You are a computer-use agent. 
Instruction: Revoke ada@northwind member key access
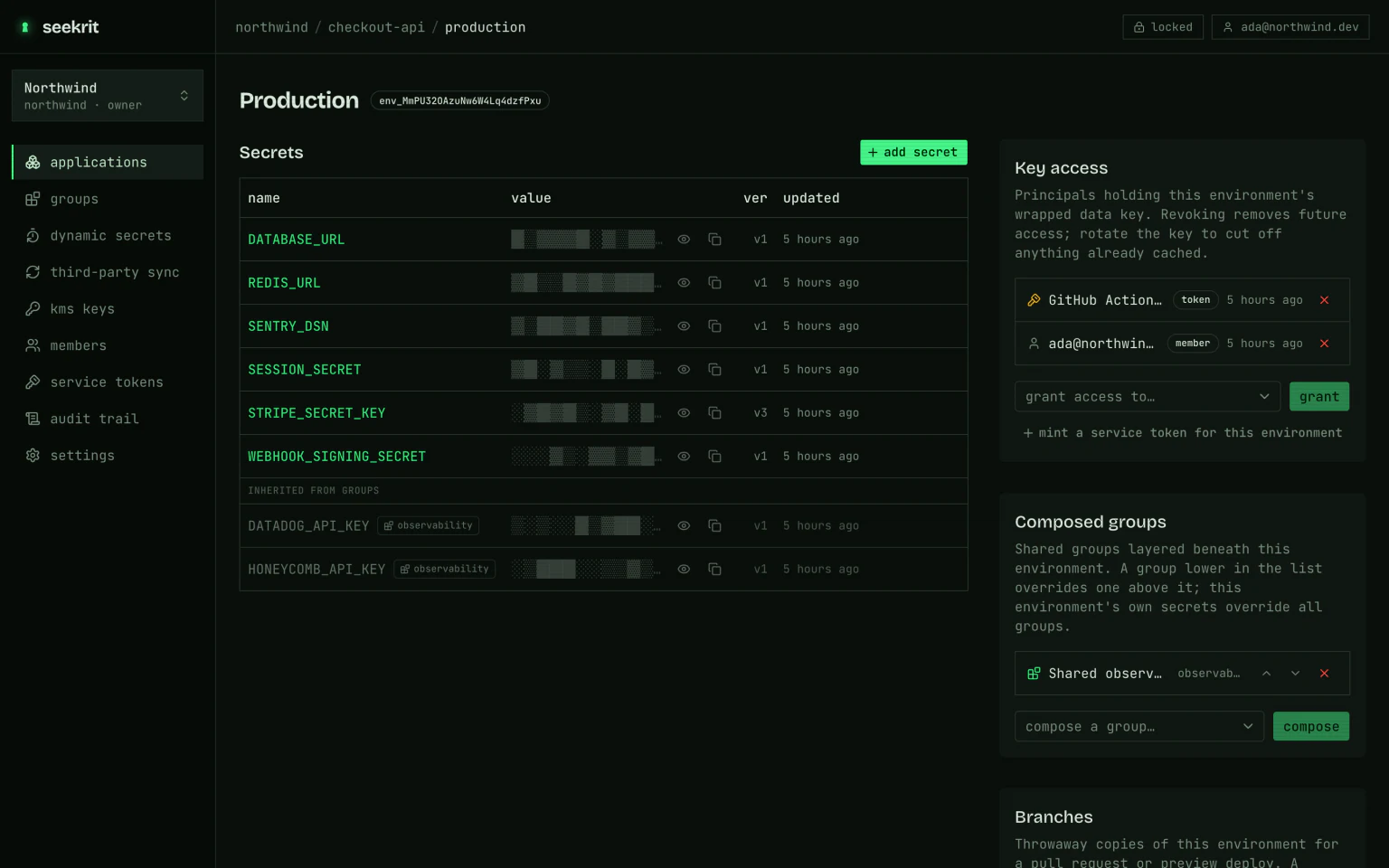click(x=1324, y=344)
